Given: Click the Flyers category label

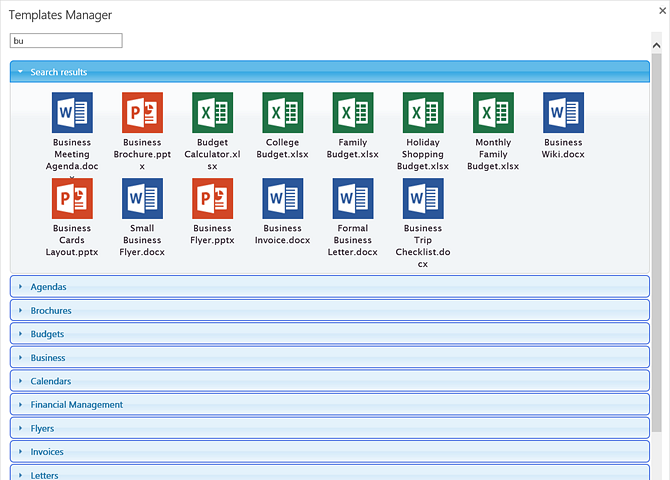Looking at the screenshot, I should pos(42,428).
